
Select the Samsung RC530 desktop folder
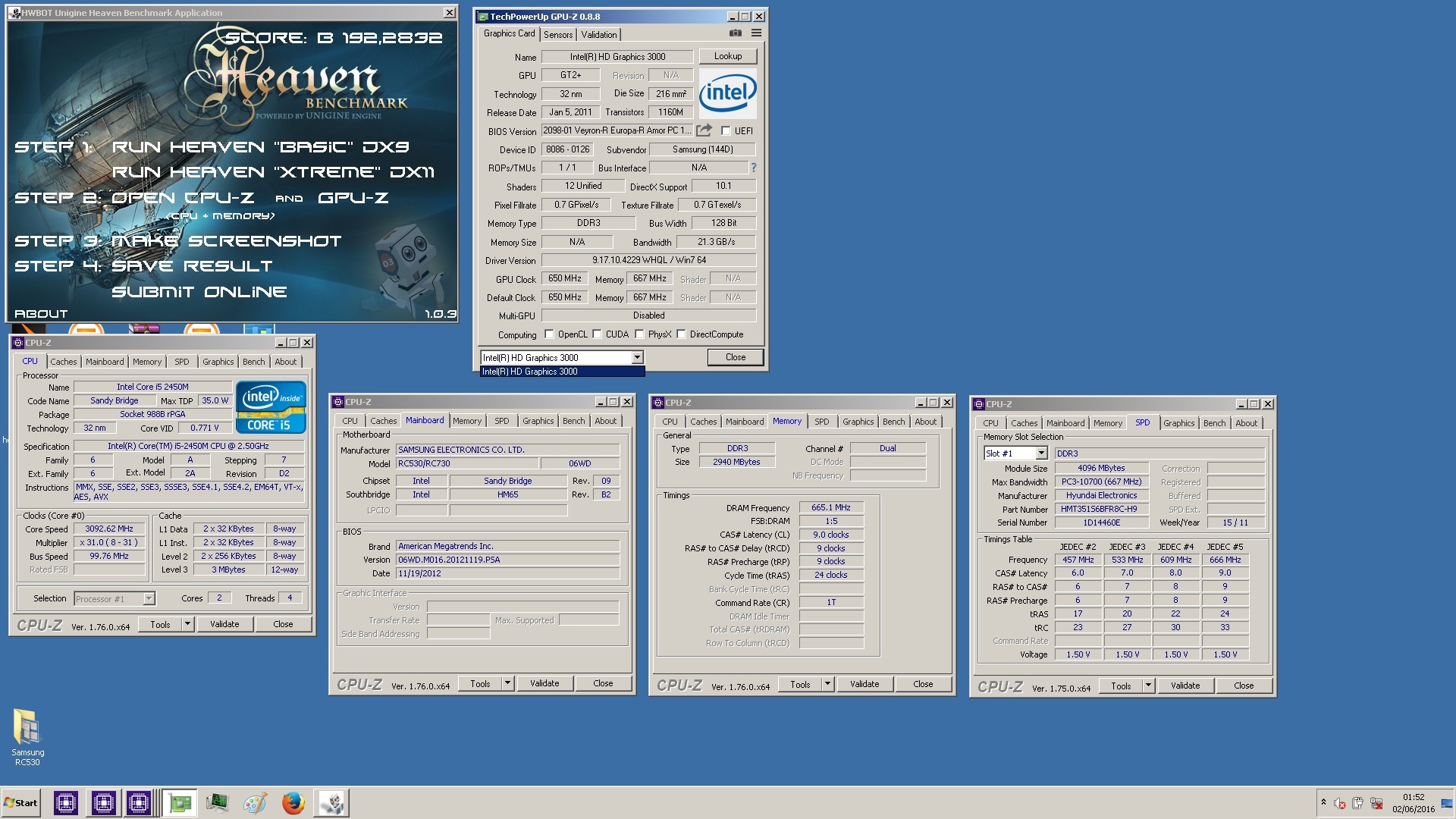click(27, 737)
